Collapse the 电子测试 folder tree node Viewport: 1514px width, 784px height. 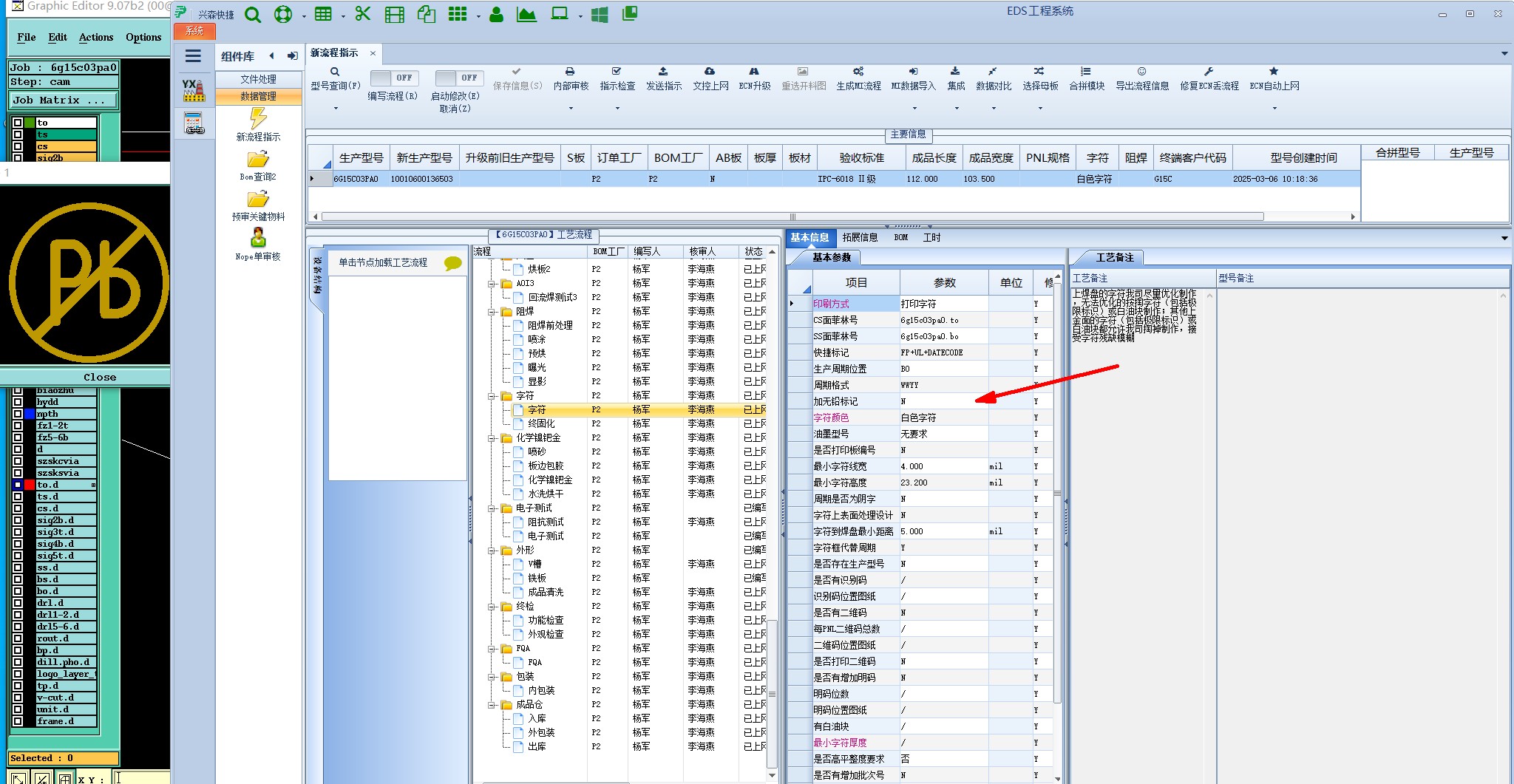(492, 508)
